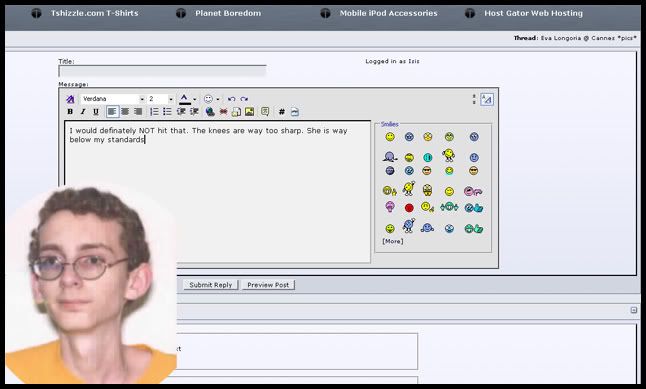The image size is (646, 389).
Task: Toggle bold formatting
Action: [70, 112]
